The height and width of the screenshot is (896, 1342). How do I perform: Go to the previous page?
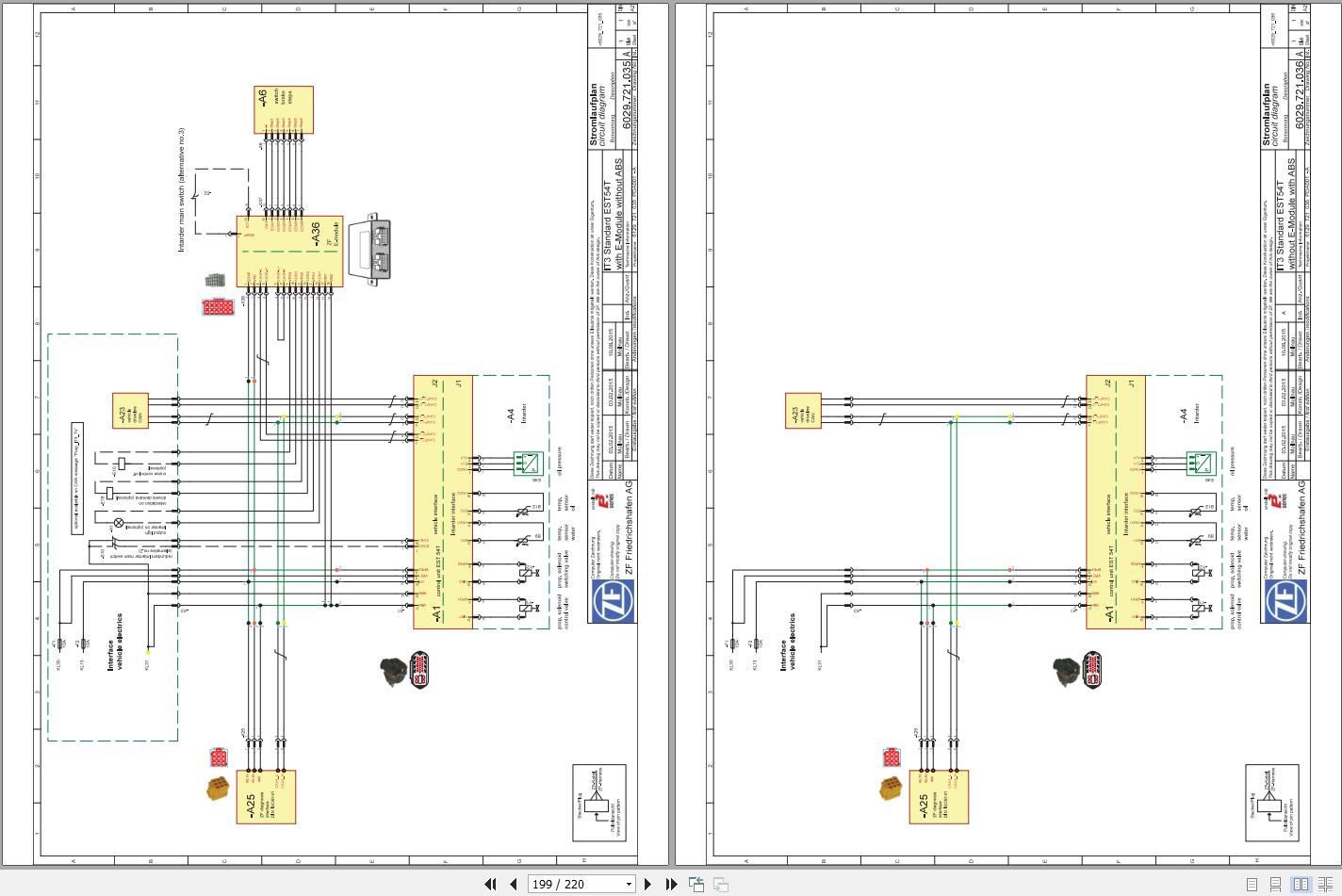(x=513, y=884)
